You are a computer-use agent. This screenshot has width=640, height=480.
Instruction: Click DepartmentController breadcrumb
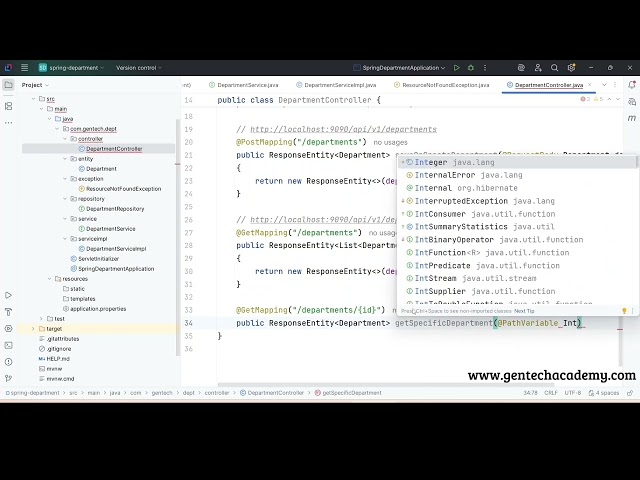272,393
